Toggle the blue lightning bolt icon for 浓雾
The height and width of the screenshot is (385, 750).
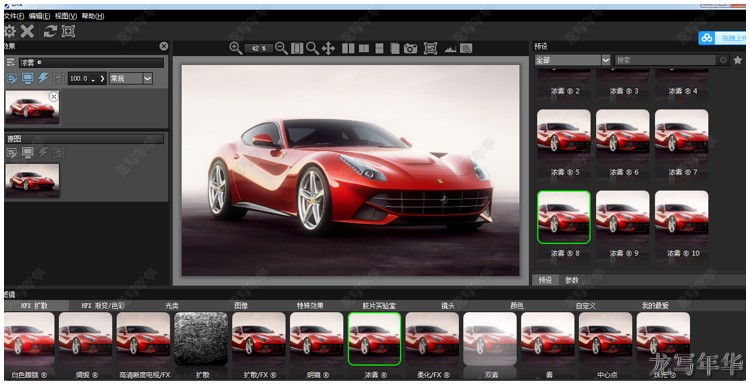click(43, 78)
